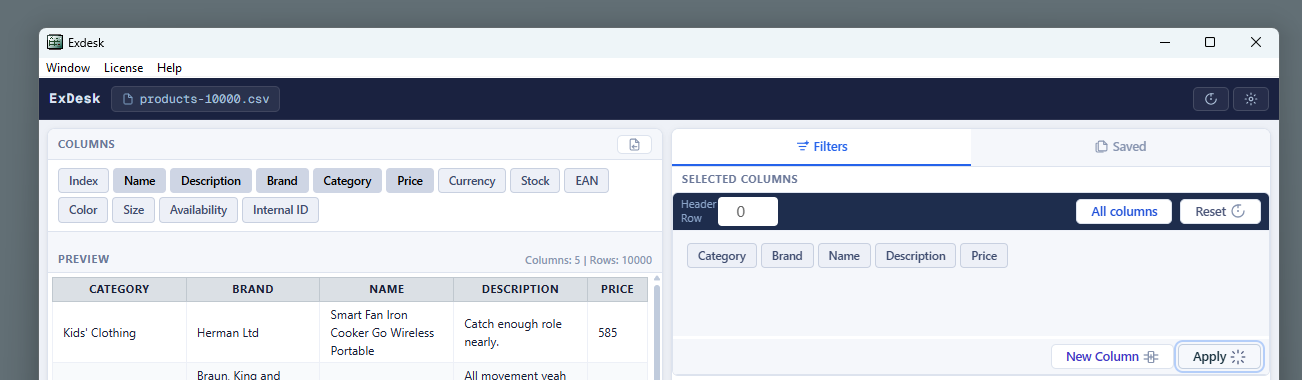Click the Kids' Clothing cell
Image resolution: width=1302 pixels, height=380 pixels.
(119, 332)
